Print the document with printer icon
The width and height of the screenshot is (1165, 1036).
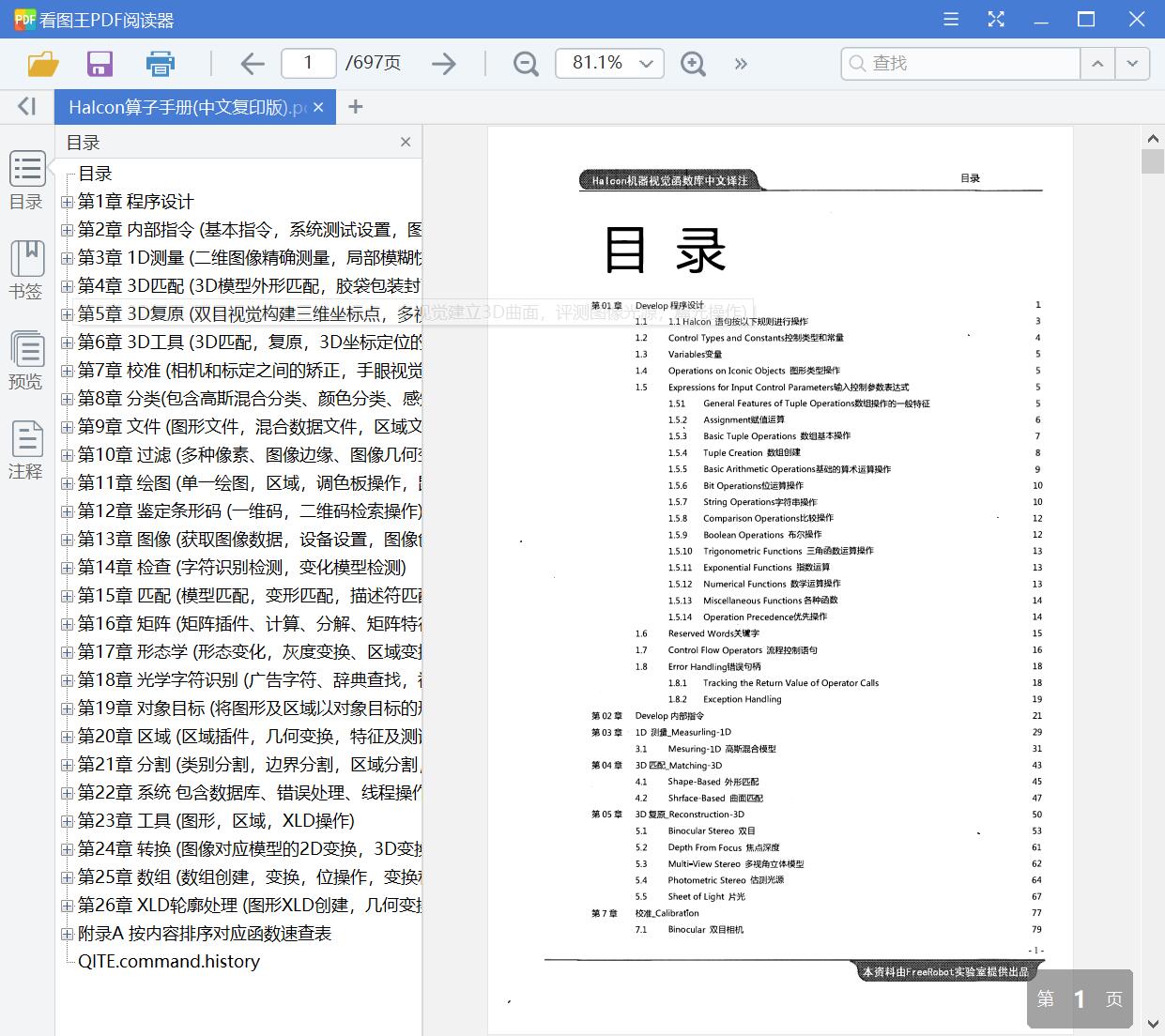pyautogui.click(x=161, y=64)
